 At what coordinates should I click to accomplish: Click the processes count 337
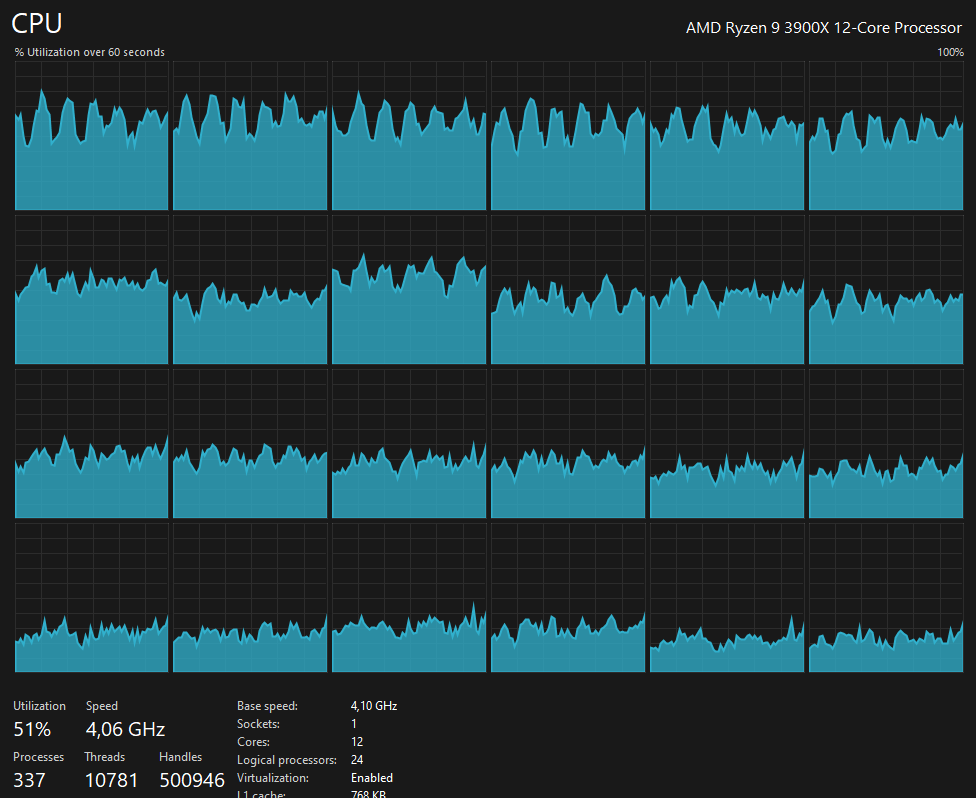(x=29, y=780)
